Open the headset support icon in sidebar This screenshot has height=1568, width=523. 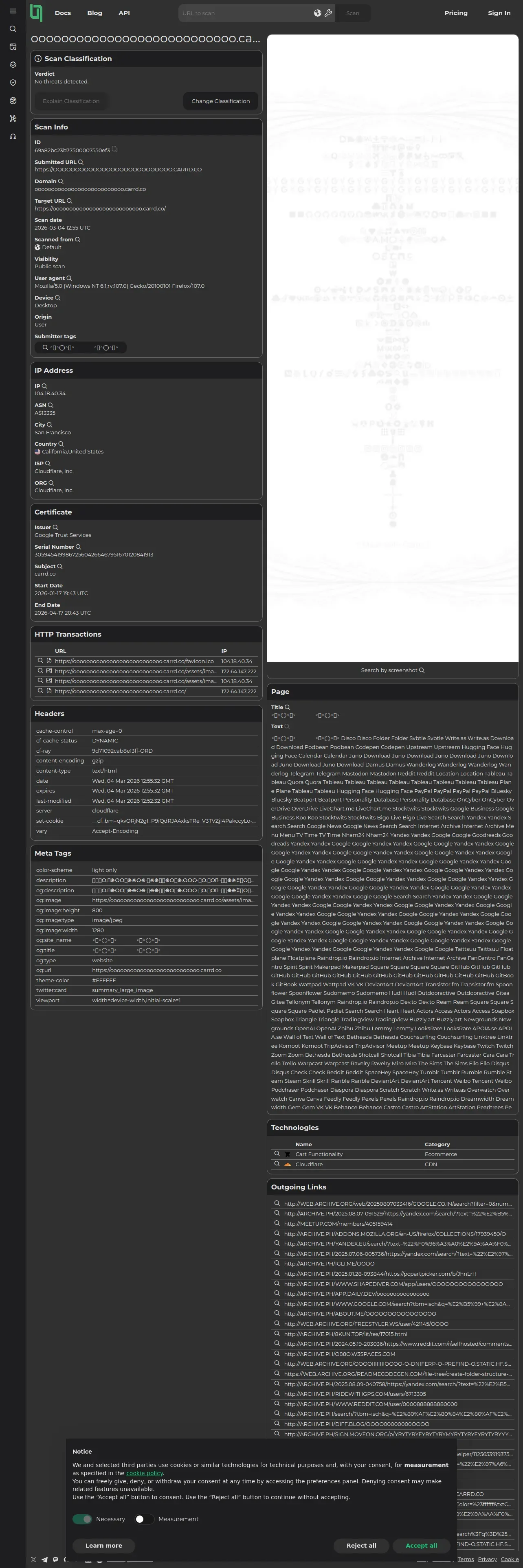pyautogui.click(x=13, y=136)
